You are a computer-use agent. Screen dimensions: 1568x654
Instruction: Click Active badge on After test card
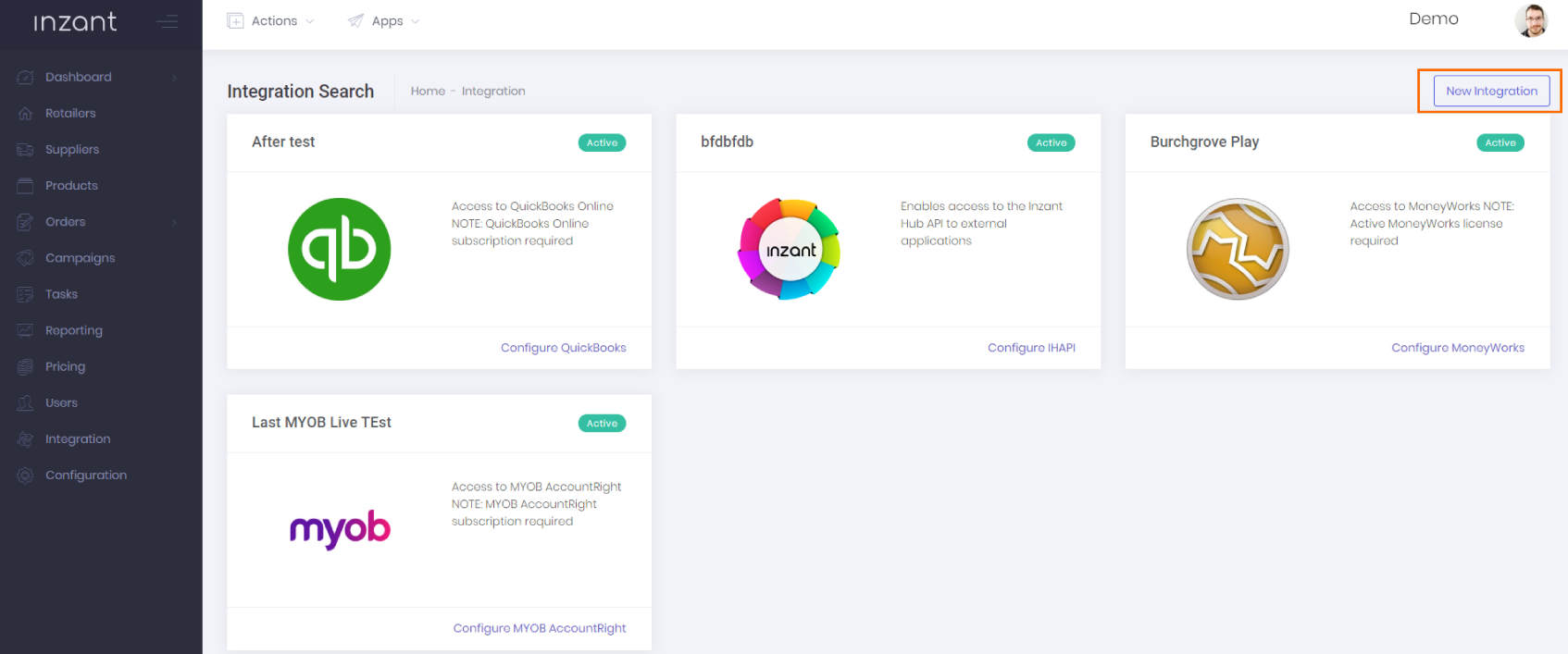(x=602, y=142)
